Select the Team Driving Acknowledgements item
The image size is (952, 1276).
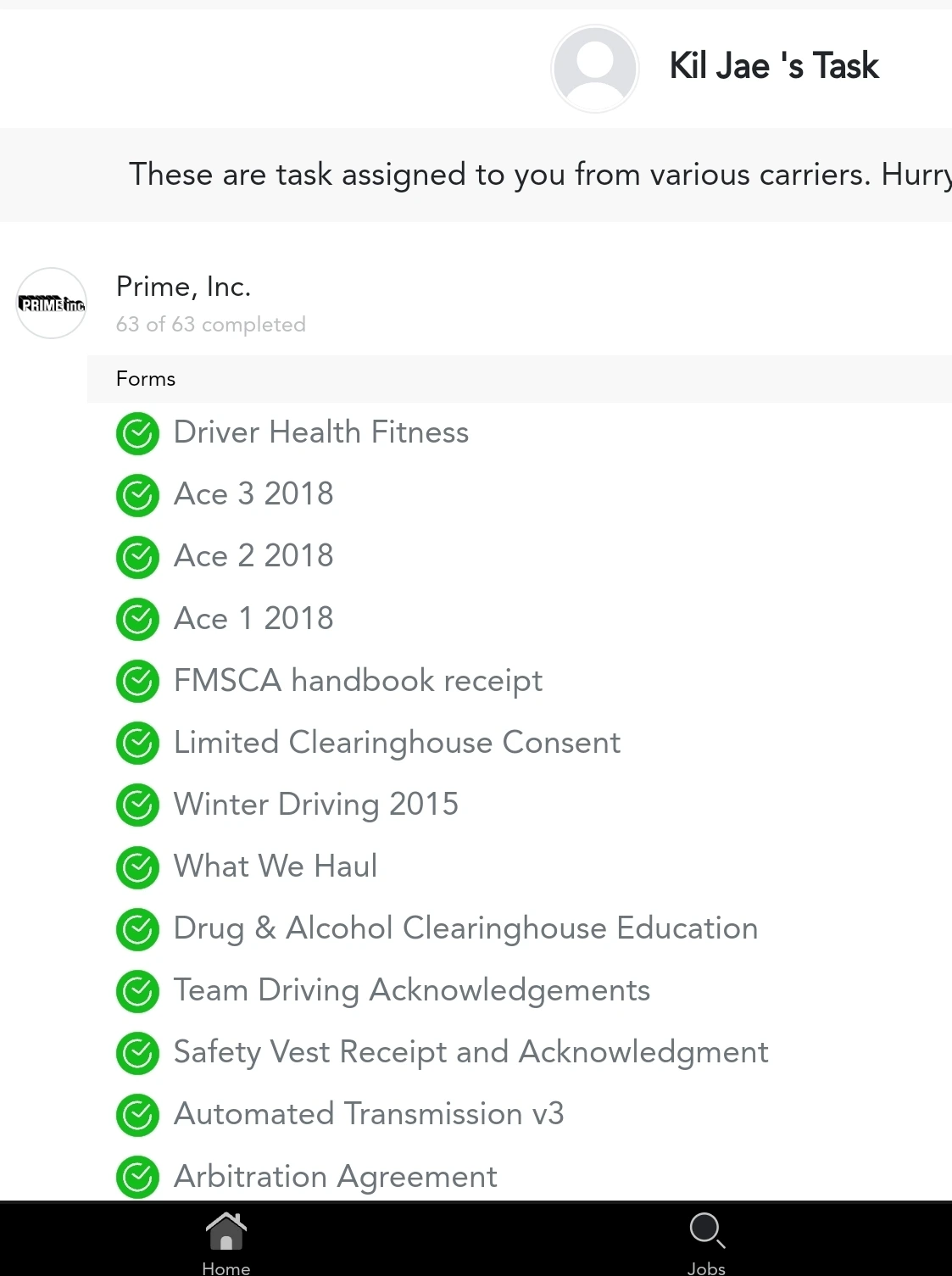tap(412, 990)
